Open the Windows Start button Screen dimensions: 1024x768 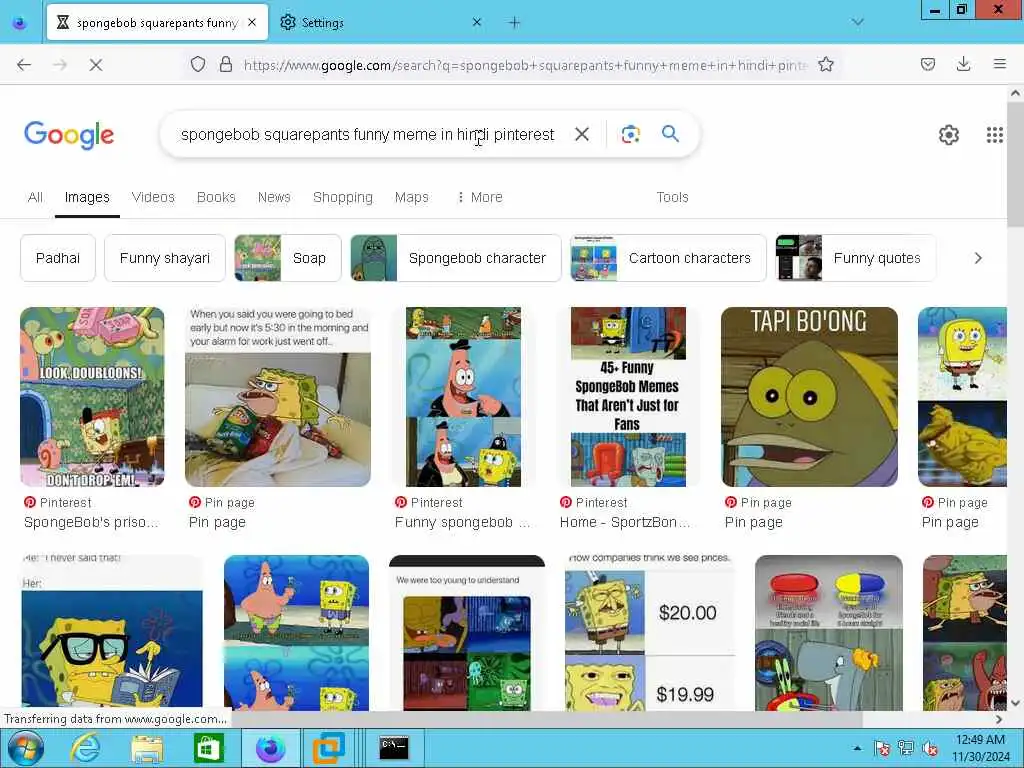[x=25, y=748]
